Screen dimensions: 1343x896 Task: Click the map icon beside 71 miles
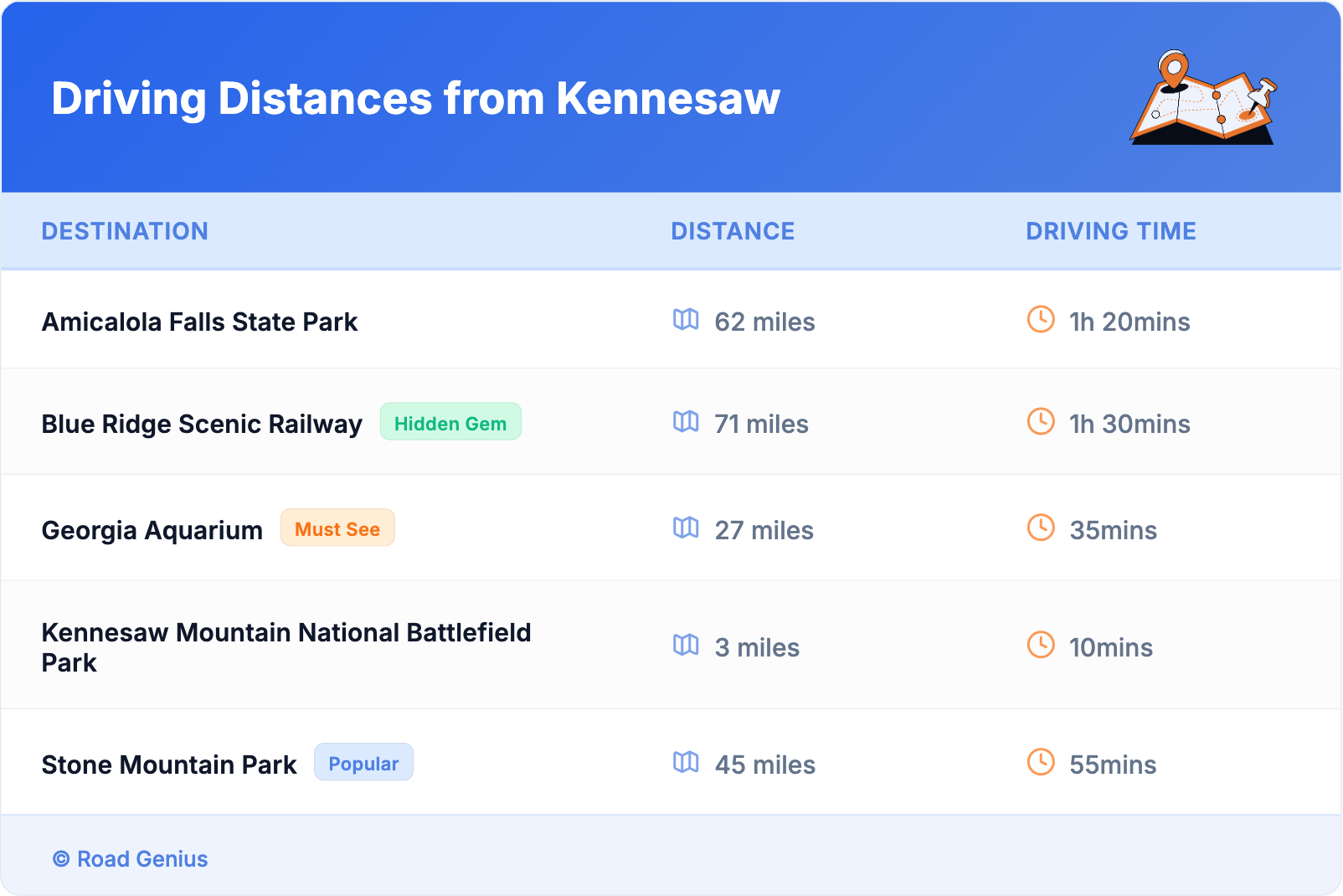[x=686, y=422]
